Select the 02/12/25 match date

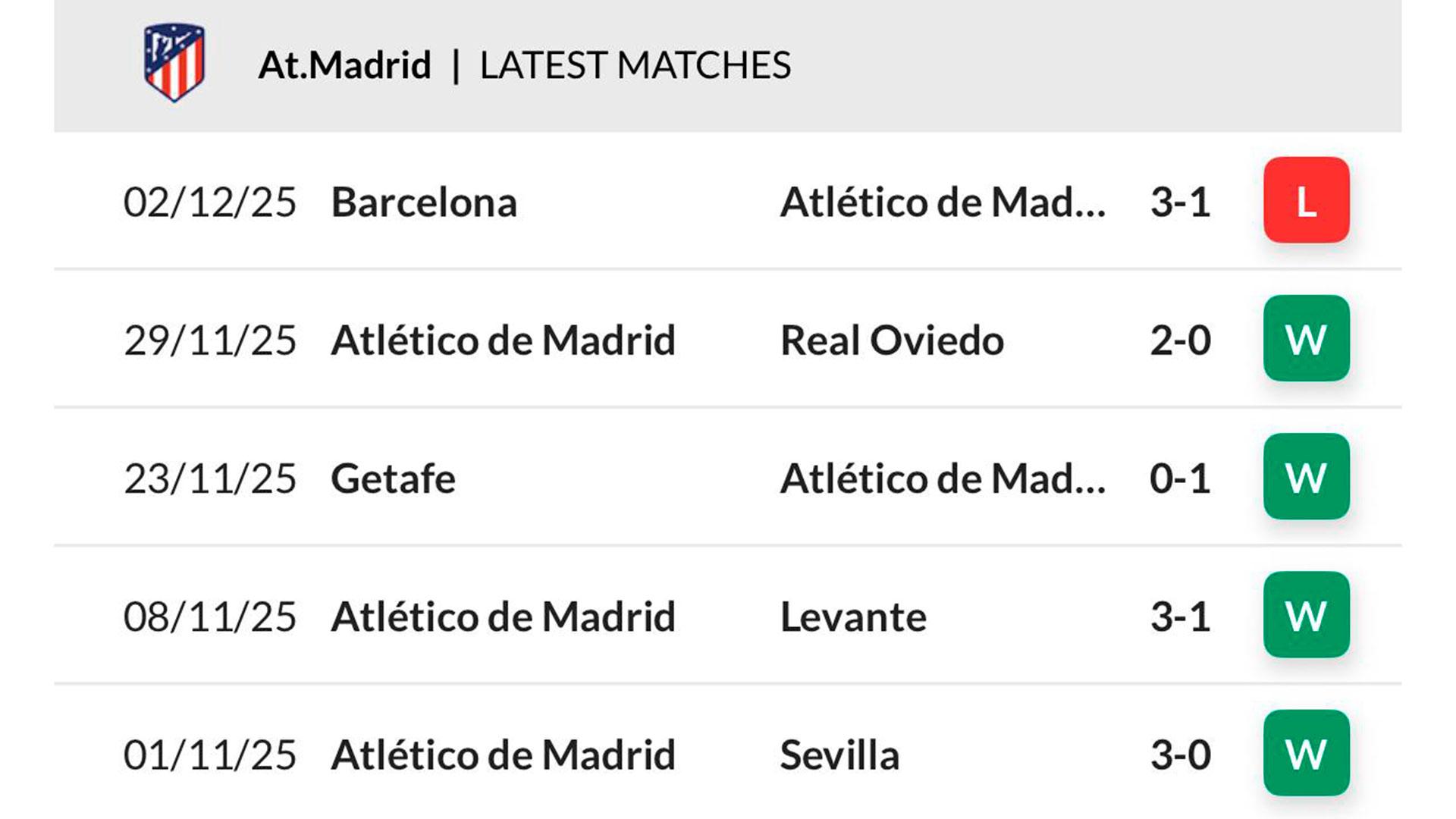coord(210,202)
